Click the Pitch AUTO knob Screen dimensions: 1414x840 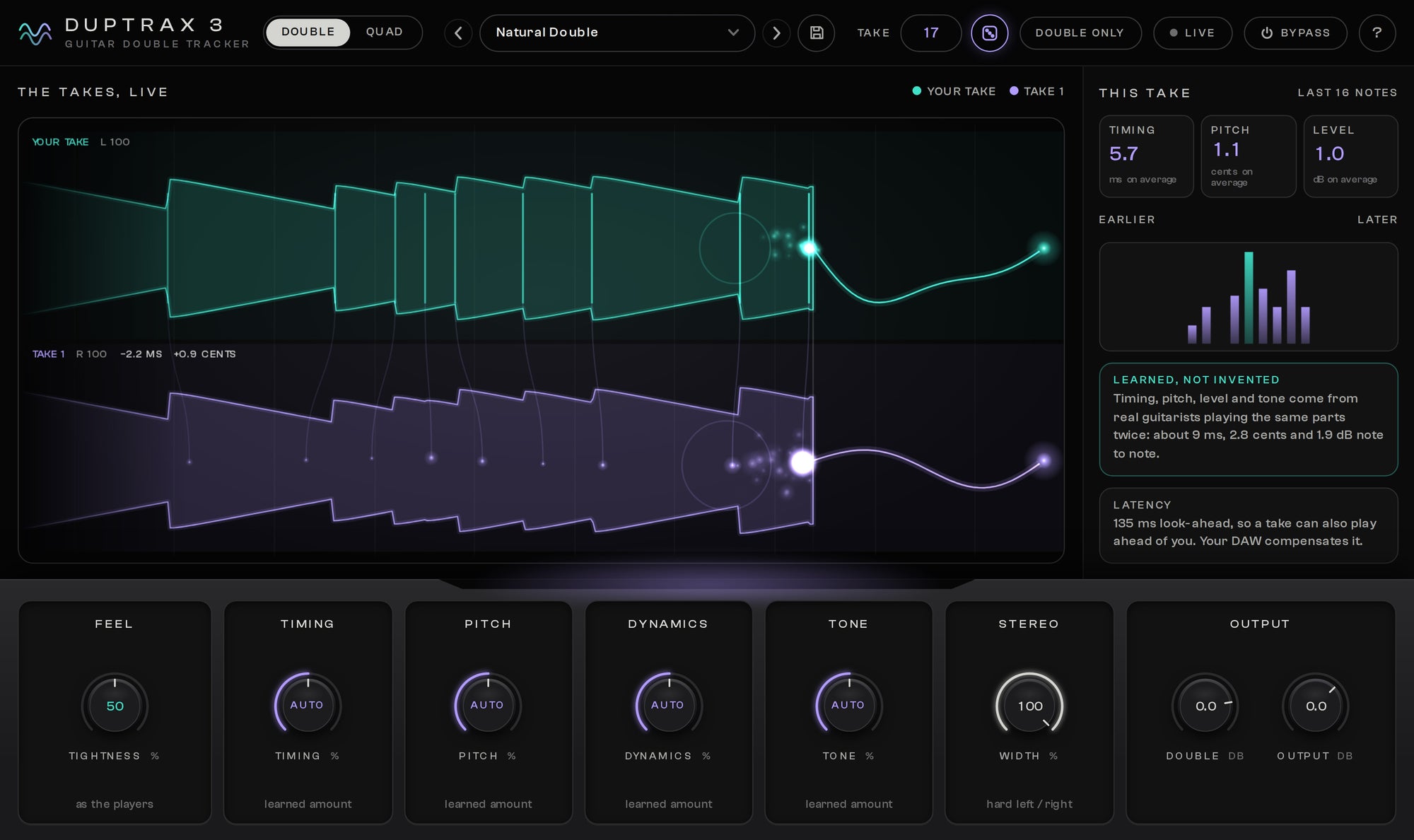click(488, 705)
